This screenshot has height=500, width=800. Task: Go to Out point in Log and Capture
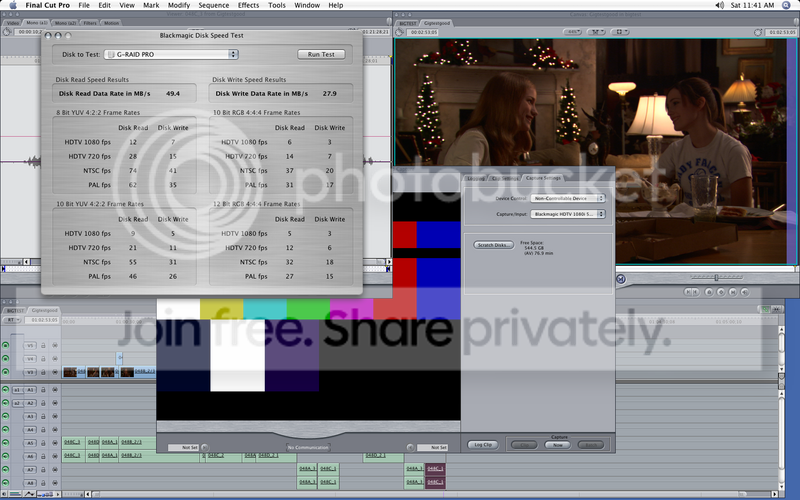tap(410, 447)
